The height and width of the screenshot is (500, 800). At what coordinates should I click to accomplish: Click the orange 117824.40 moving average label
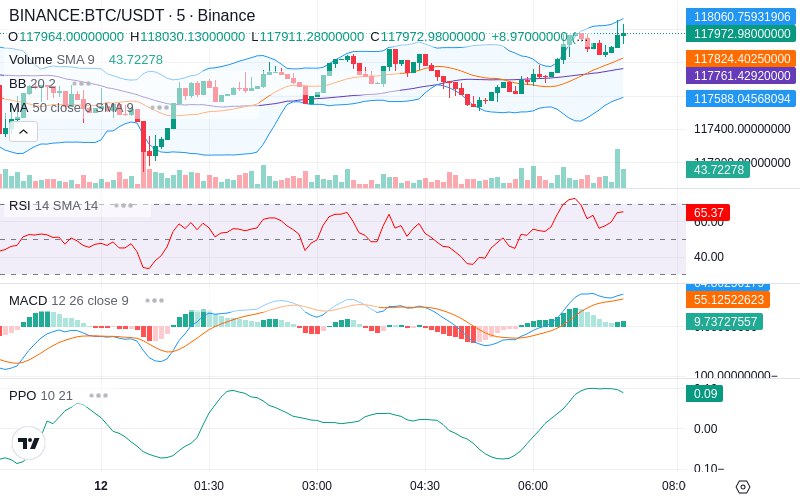click(x=741, y=59)
